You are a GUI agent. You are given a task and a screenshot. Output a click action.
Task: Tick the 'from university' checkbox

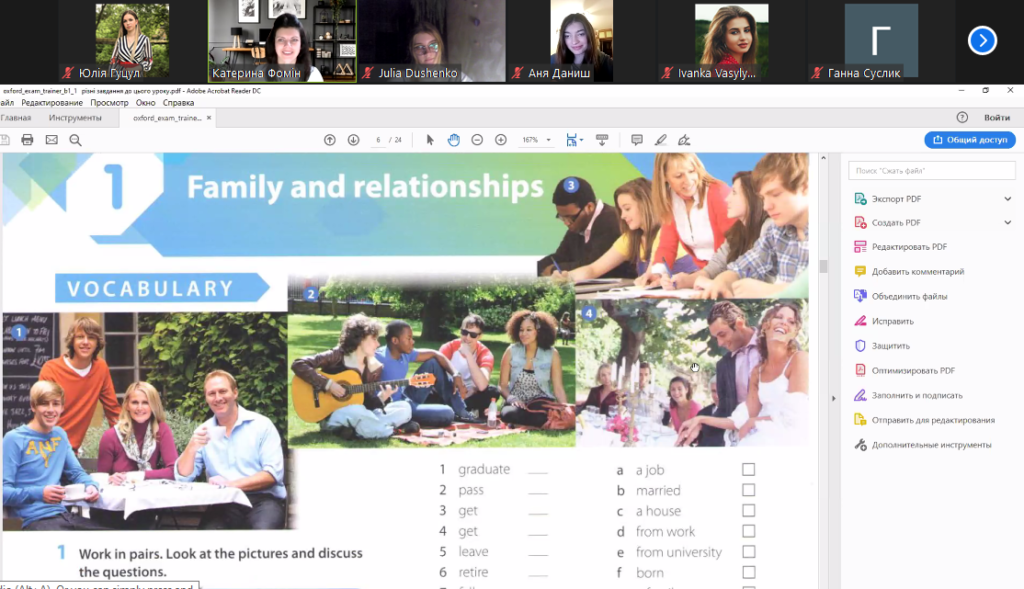pos(748,552)
